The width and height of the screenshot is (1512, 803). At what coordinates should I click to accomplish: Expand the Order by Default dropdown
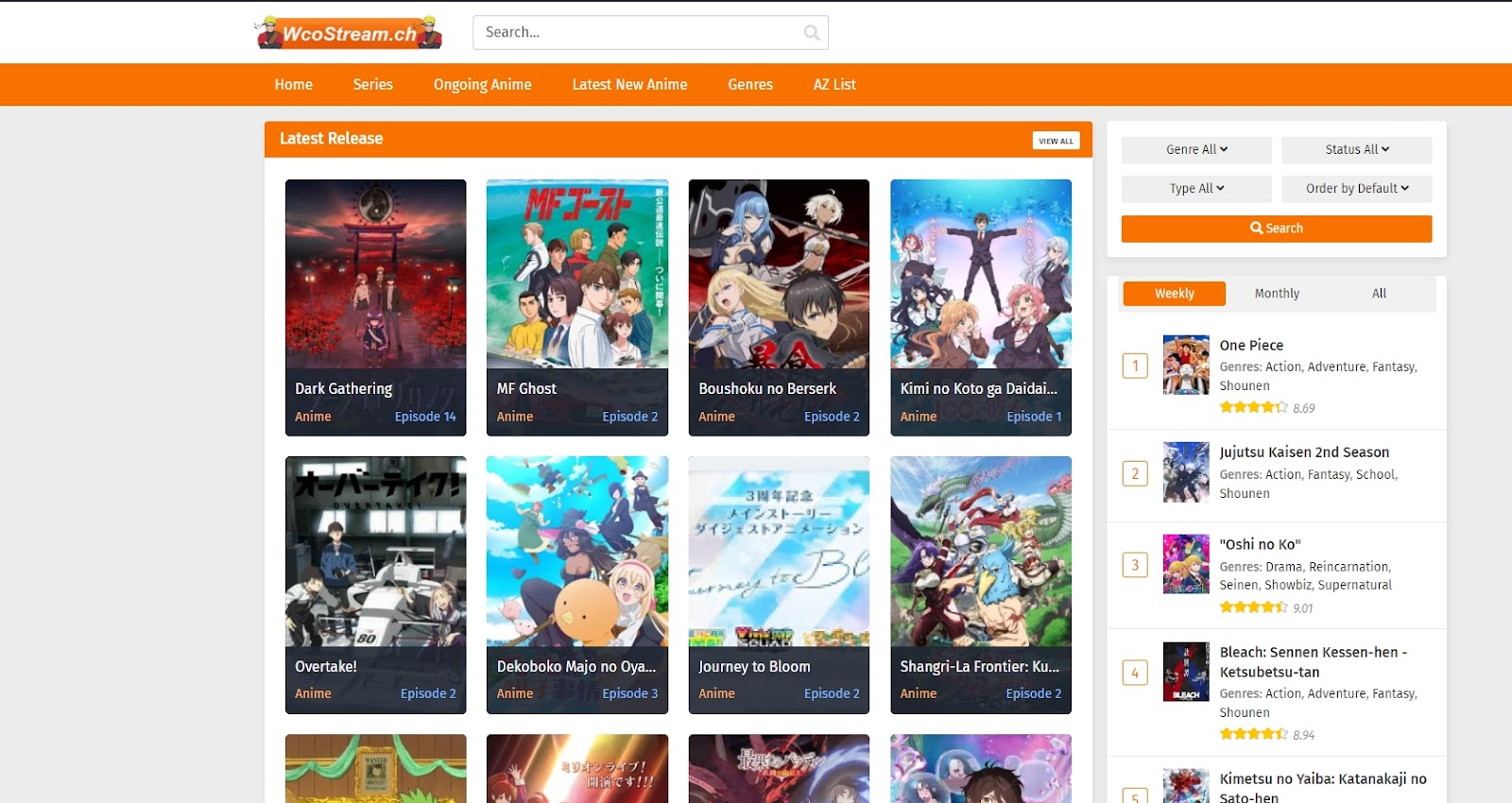point(1357,188)
